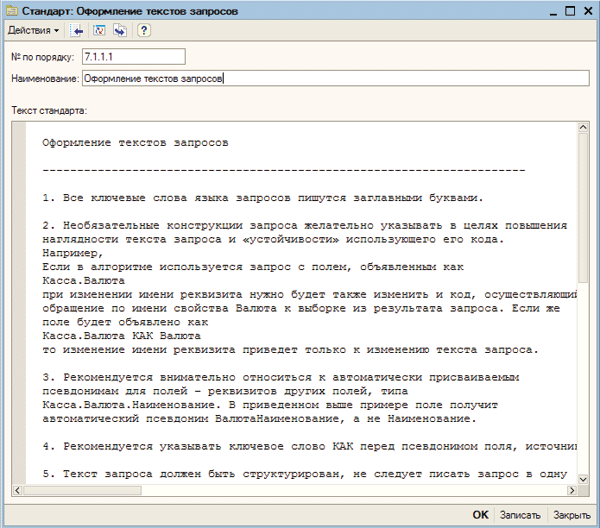Open help via the question mark icon

pos(144,30)
